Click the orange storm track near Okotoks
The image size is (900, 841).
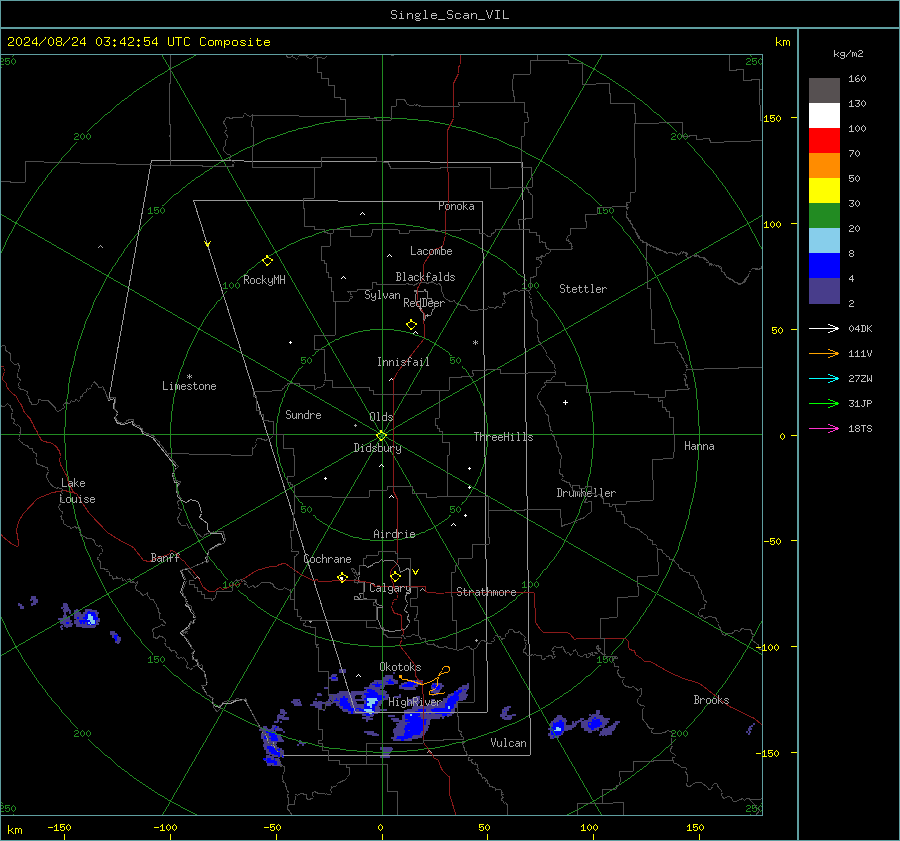pos(426,680)
